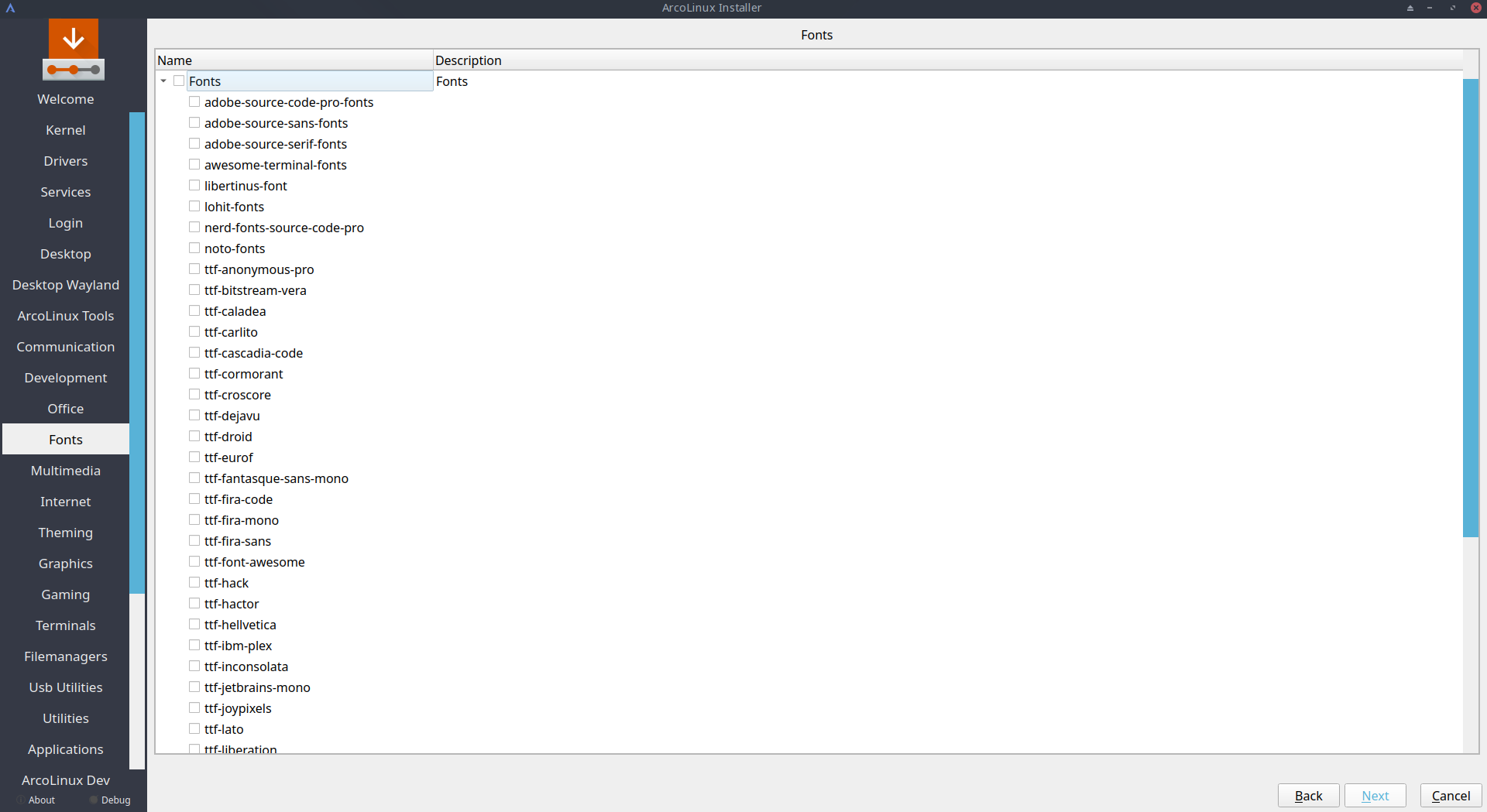
Task: Select the ttf-hack entry
Action: pyautogui.click(x=226, y=583)
